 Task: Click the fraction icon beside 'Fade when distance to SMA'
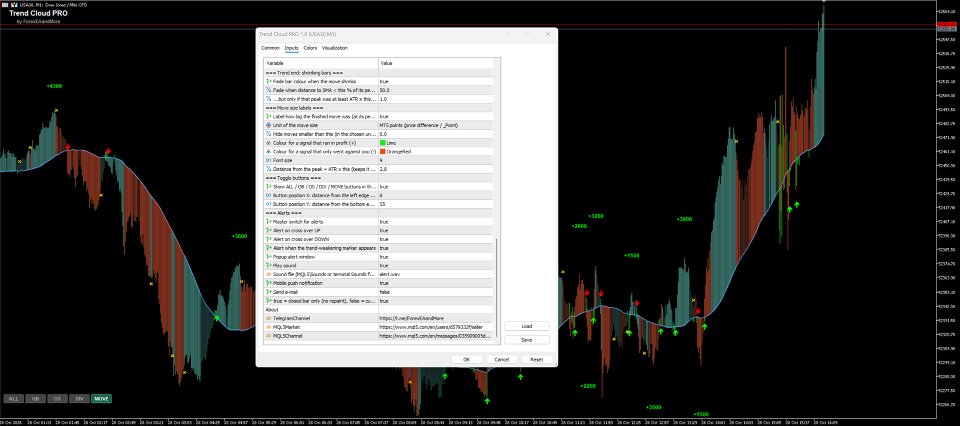tap(268, 90)
